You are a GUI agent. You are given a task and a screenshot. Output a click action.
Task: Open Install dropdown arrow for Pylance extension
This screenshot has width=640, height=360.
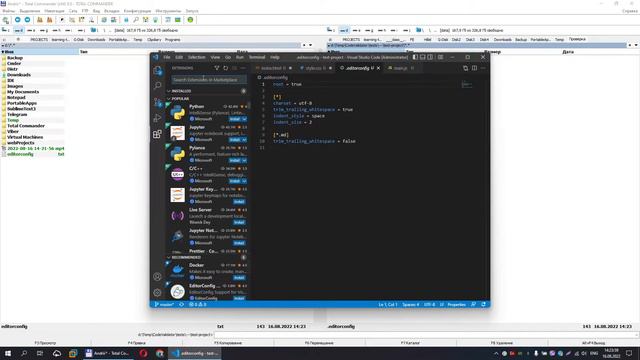click(x=244, y=160)
